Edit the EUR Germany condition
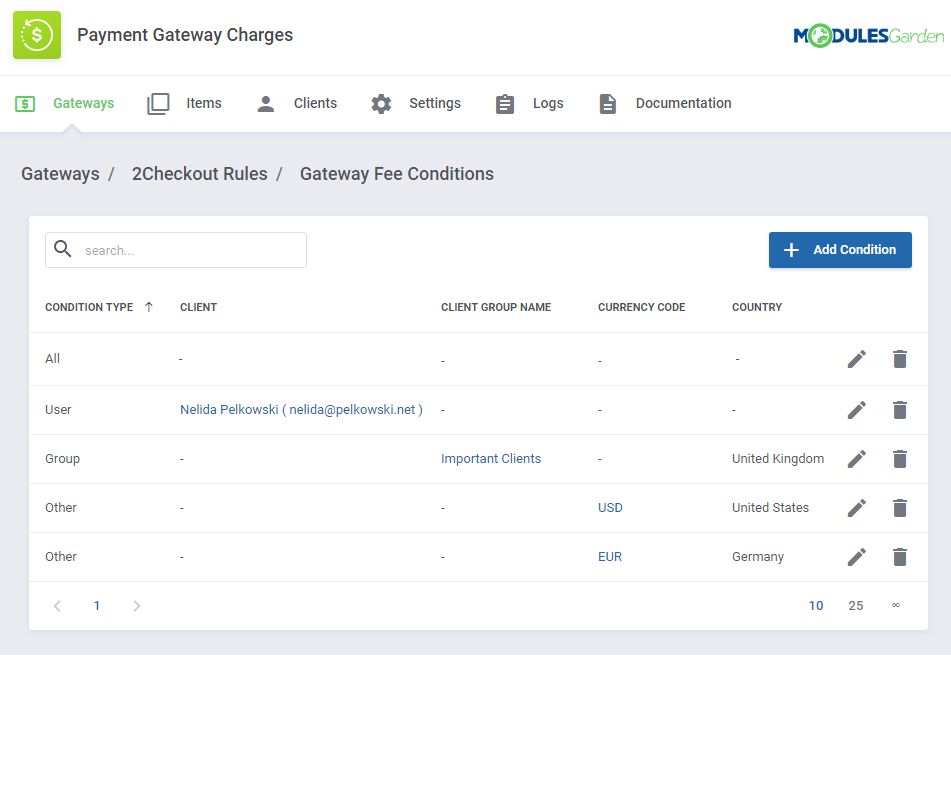Viewport: 951px width, 786px height. tap(856, 557)
